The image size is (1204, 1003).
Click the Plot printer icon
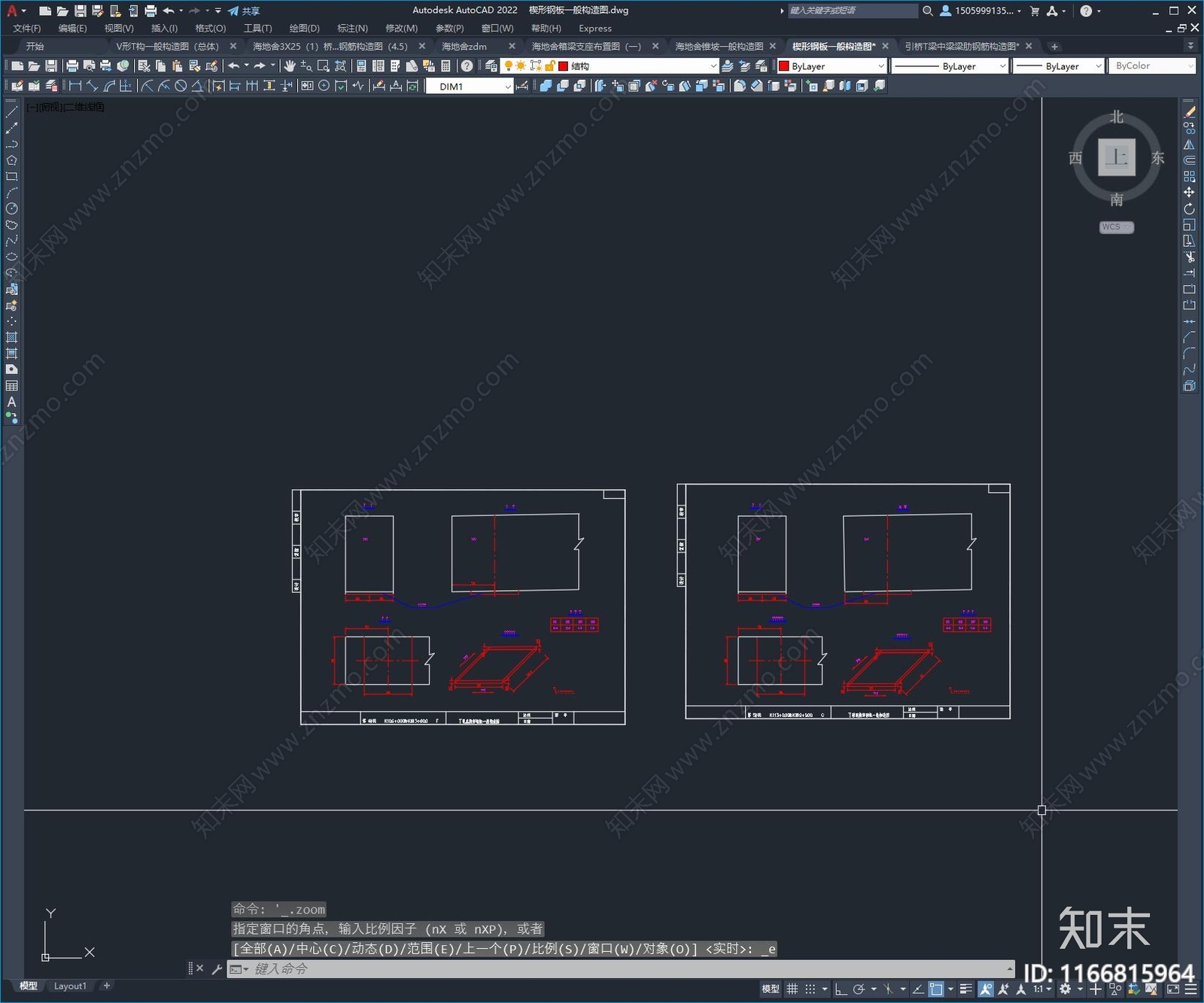click(x=72, y=66)
